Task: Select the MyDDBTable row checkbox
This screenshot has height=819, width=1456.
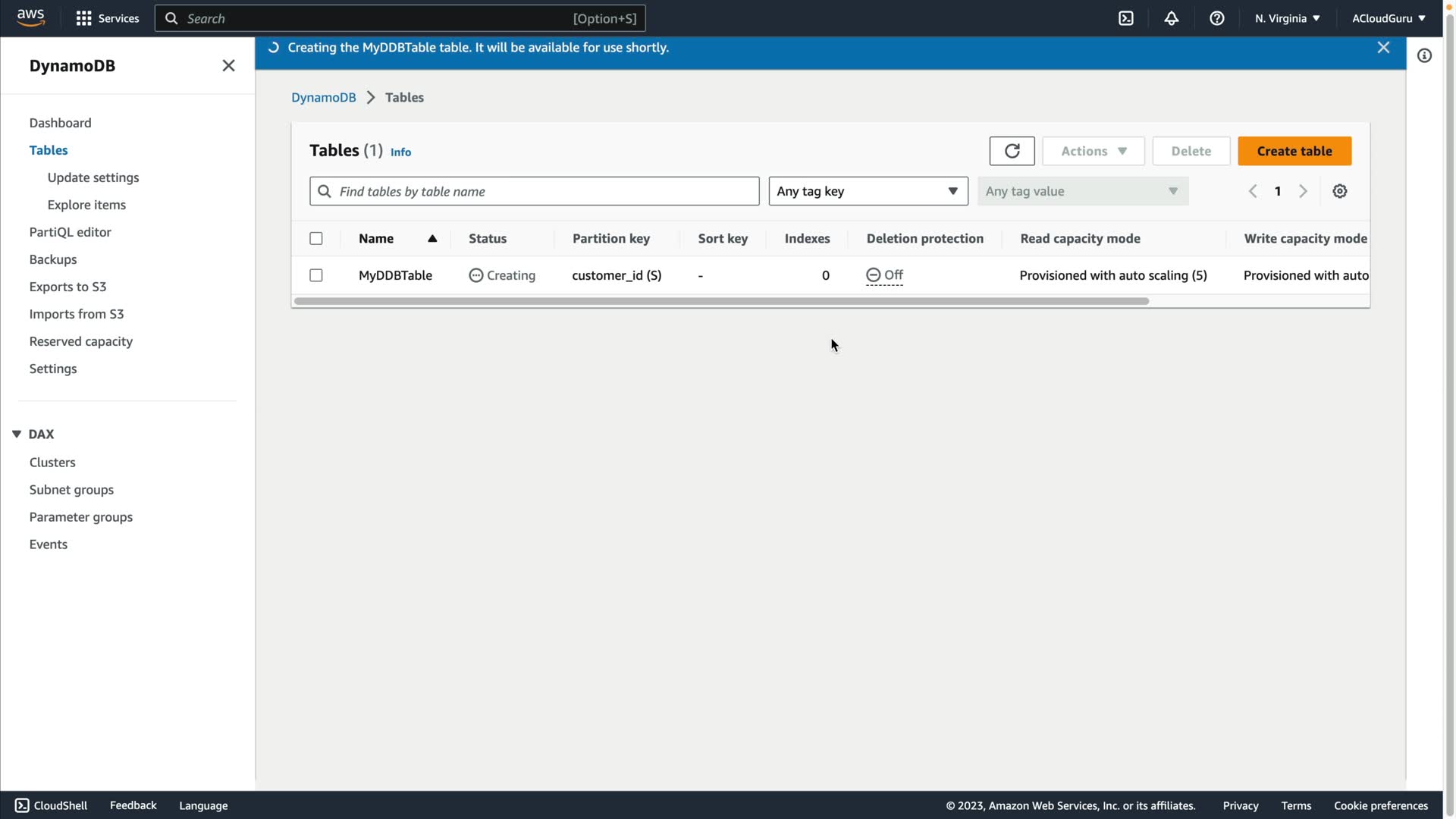Action: [x=316, y=275]
